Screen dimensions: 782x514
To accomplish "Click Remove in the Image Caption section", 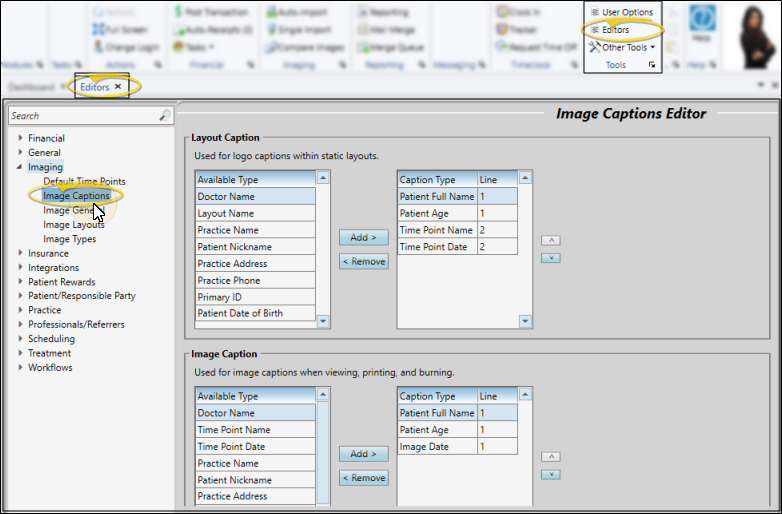I will click(363, 478).
